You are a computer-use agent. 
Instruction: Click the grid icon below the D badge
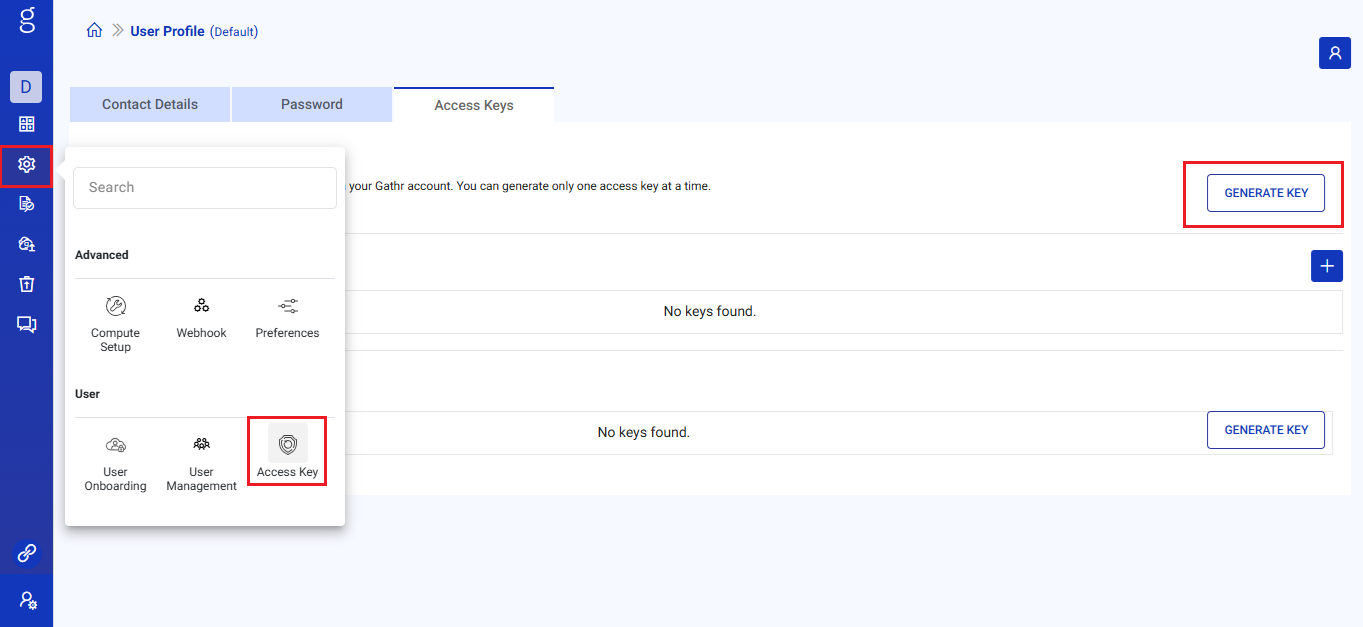click(x=26, y=124)
